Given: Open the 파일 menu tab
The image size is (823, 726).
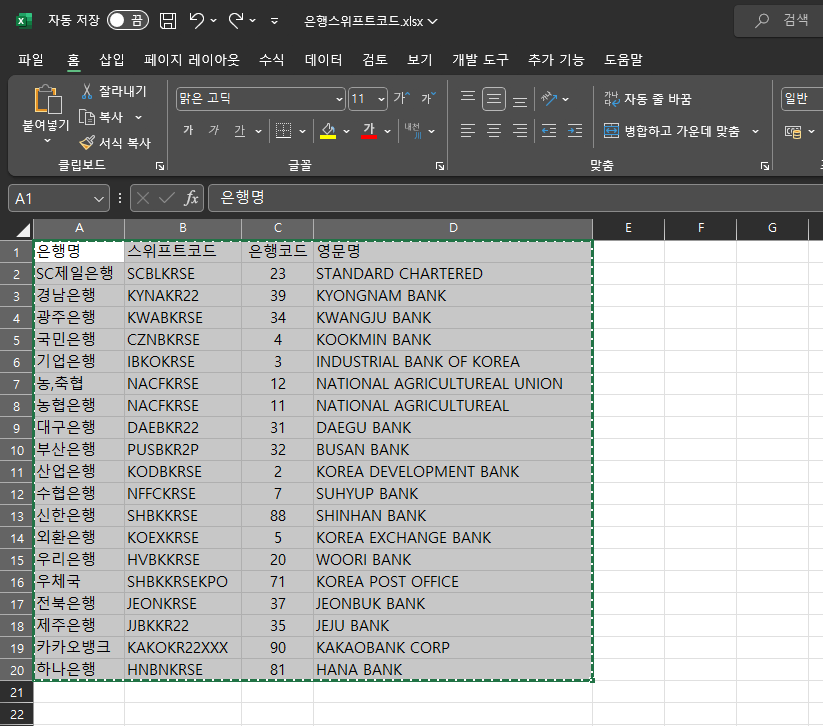Looking at the screenshot, I should point(30,60).
